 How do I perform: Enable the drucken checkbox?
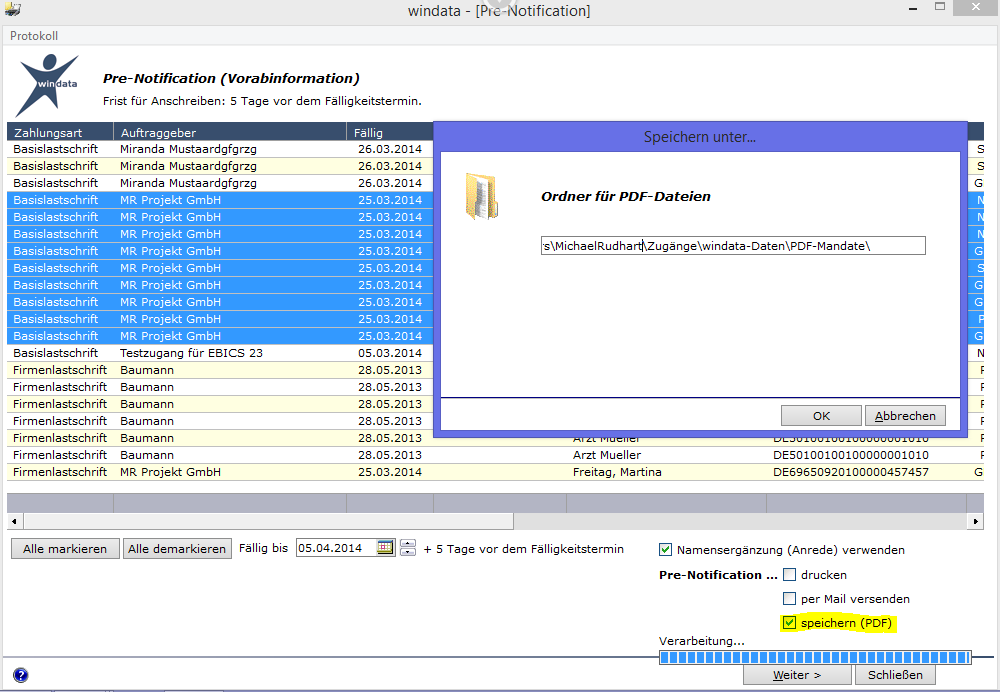[790, 575]
